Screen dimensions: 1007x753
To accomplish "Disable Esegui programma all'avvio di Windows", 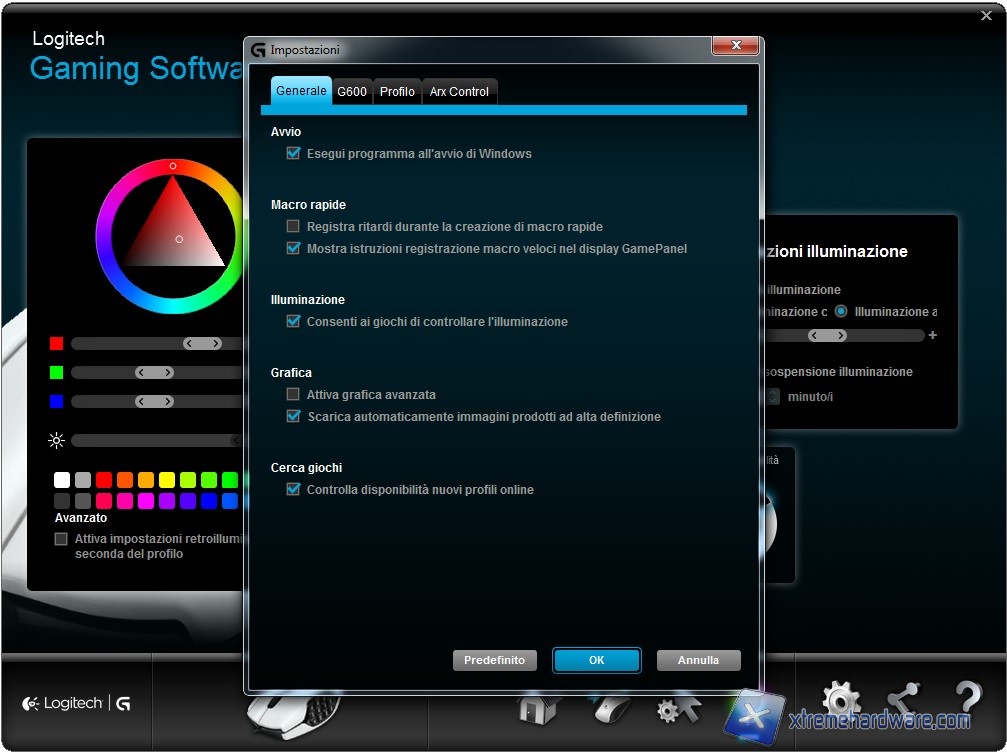I will pyautogui.click(x=293, y=154).
